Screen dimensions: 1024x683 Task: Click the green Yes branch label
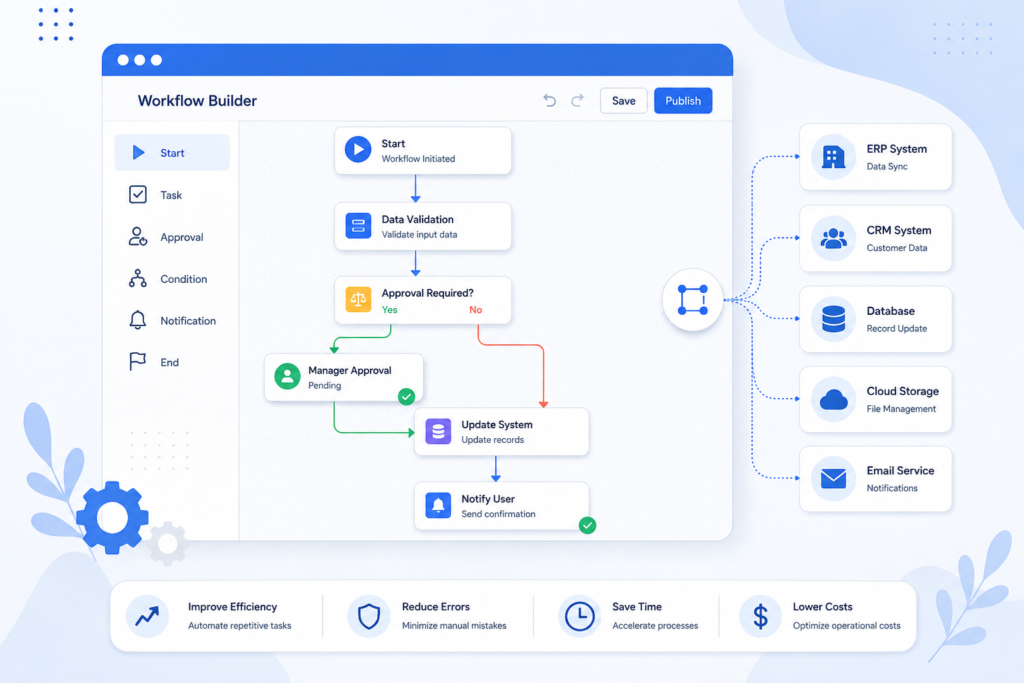pyautogui.click(x=389, y=310)
